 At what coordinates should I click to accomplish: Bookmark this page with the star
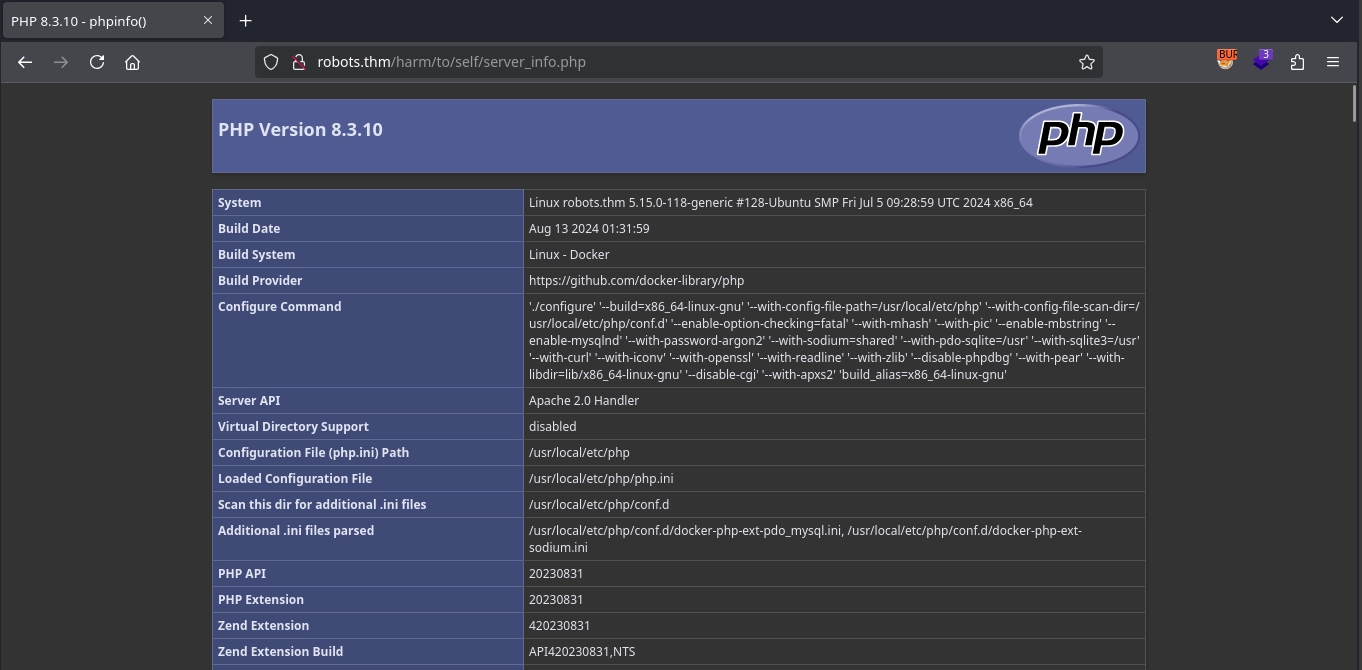tap(1086, 62)
